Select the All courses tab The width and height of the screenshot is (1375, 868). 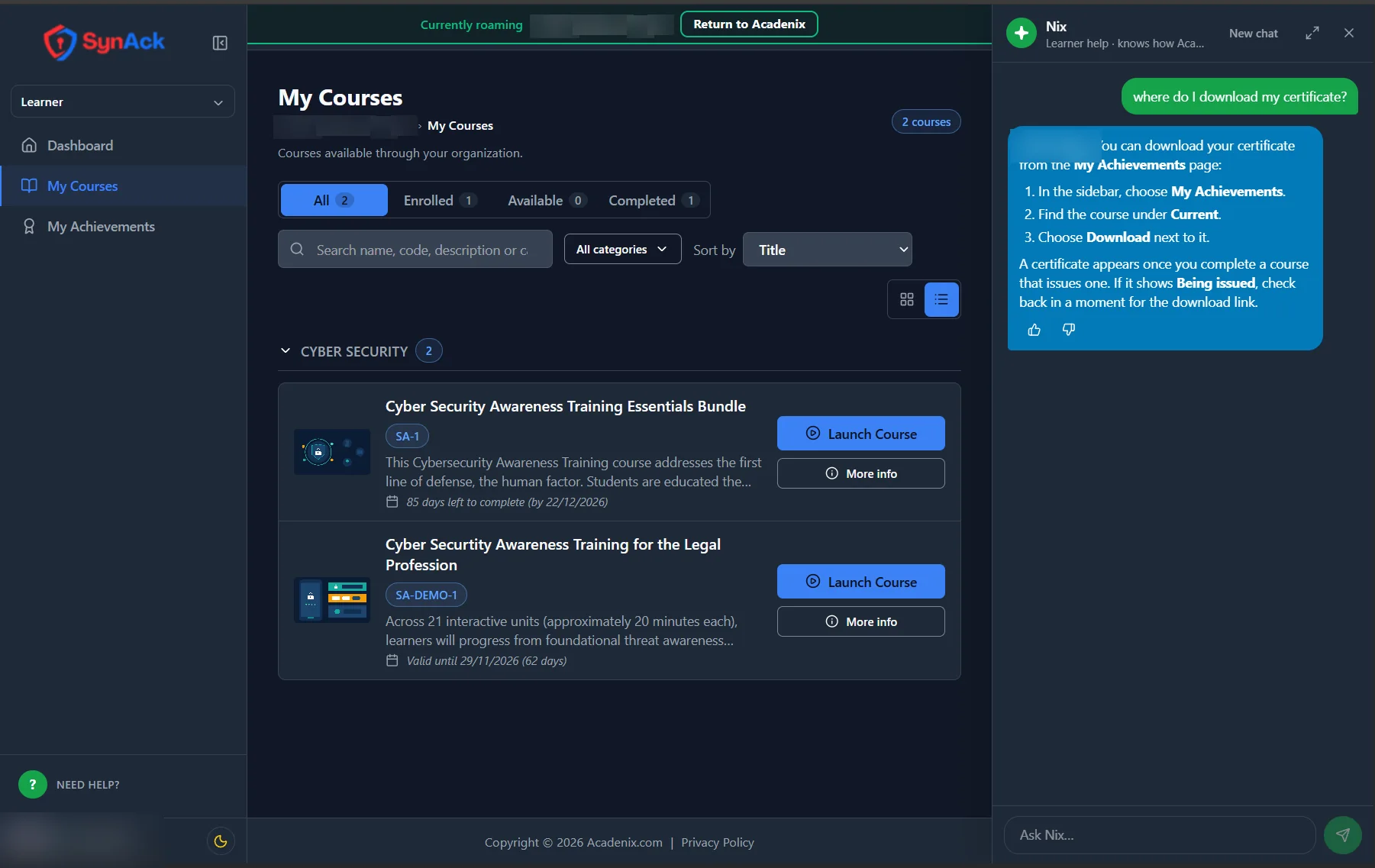[x=334, y=200]
